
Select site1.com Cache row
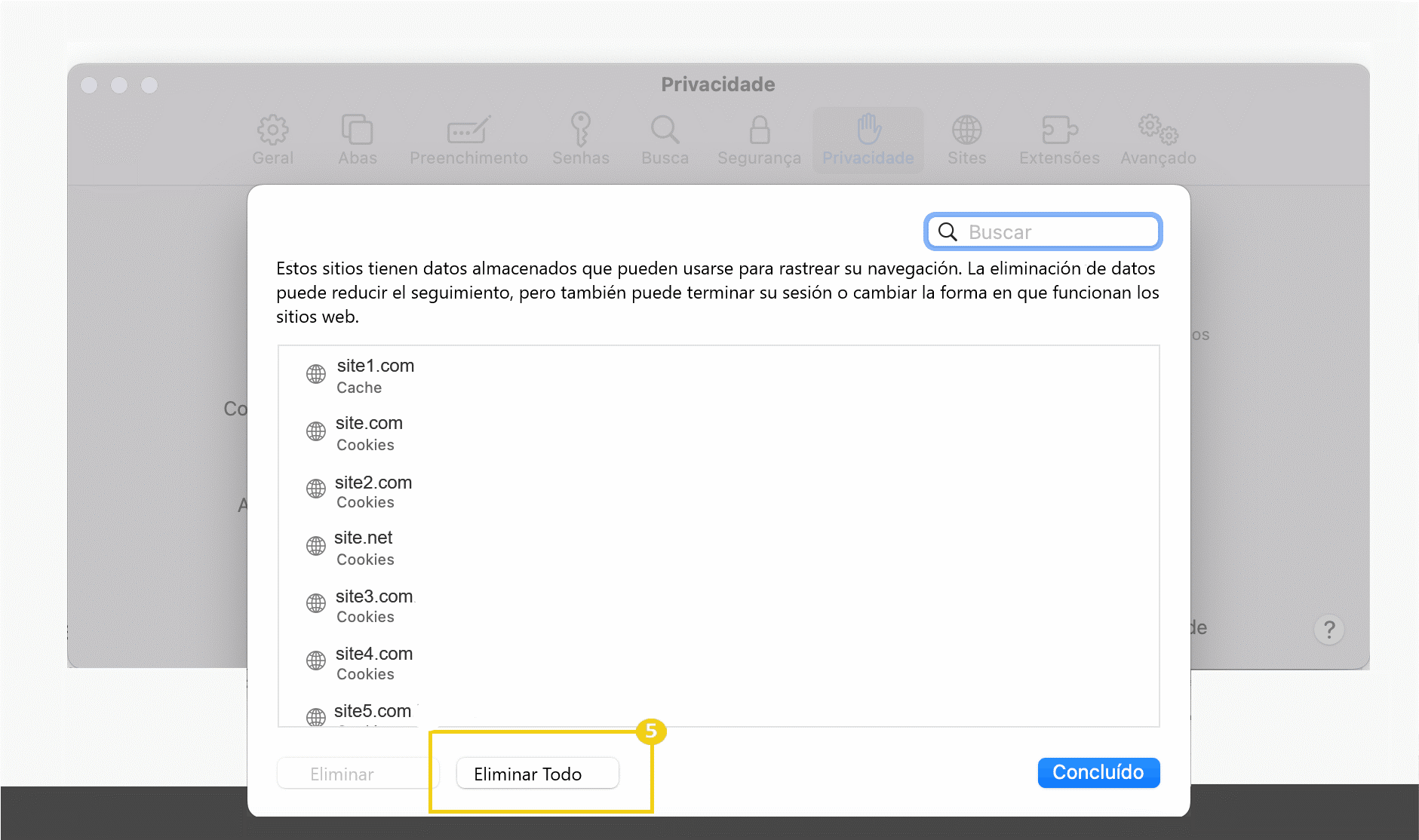tap(718, 376)
